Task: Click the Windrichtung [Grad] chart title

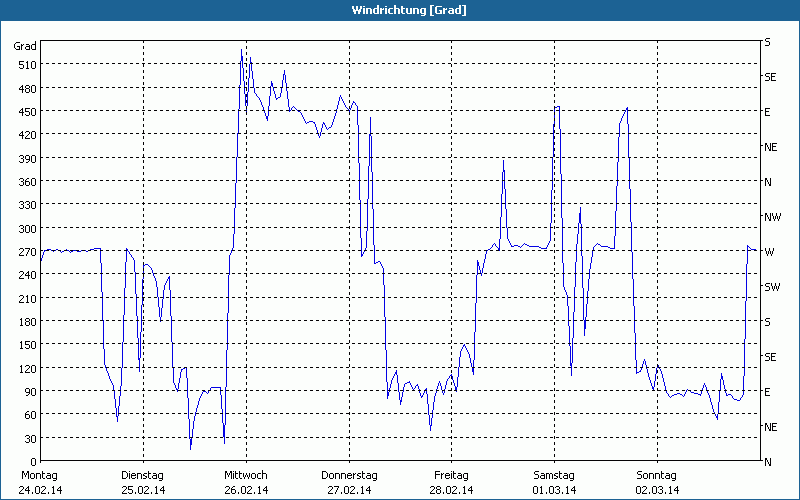Action: click(x=400, y=10)
